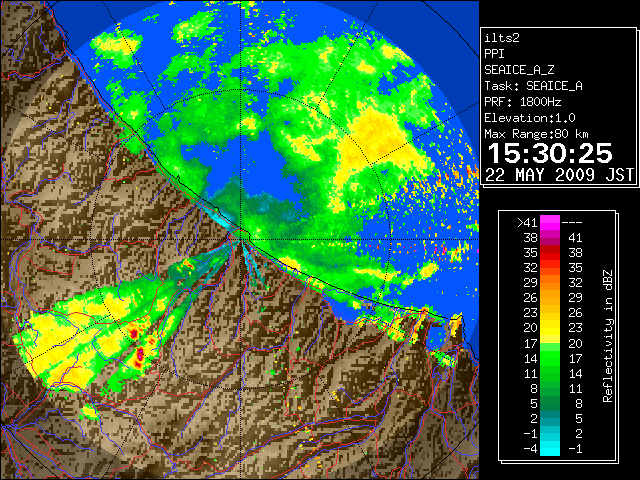Select the "Elevation:1.0" text

[529, 118]
